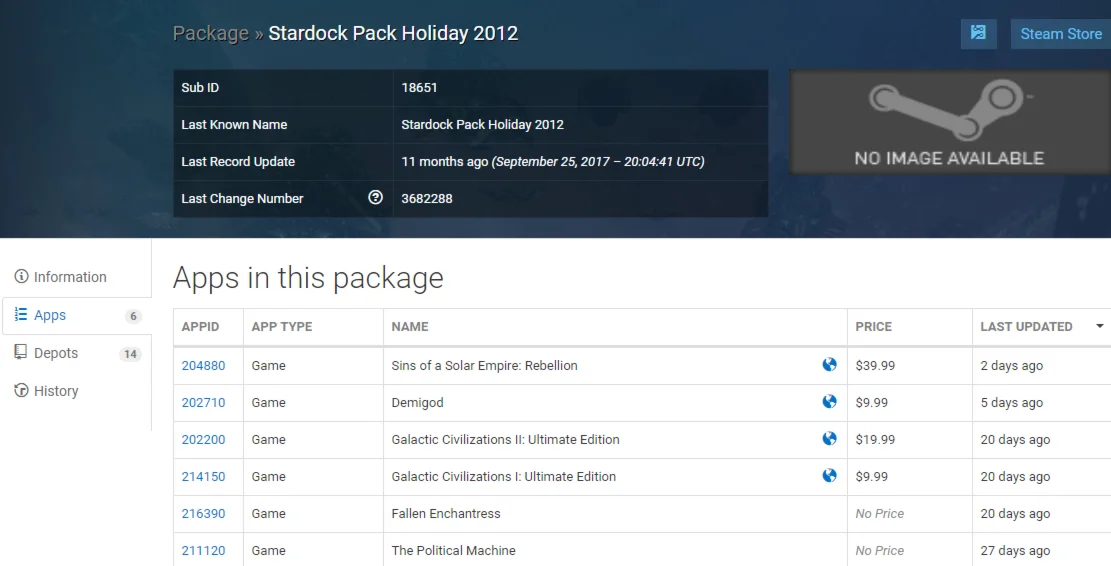Open the Information sidebar tab
The image size is (1111, 566).
click(x=69, y=277)
